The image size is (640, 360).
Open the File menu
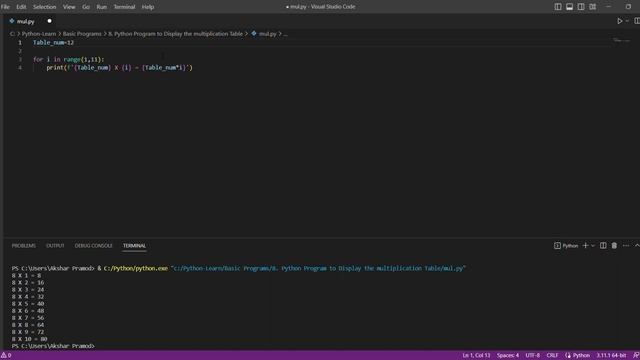(5, 7)
